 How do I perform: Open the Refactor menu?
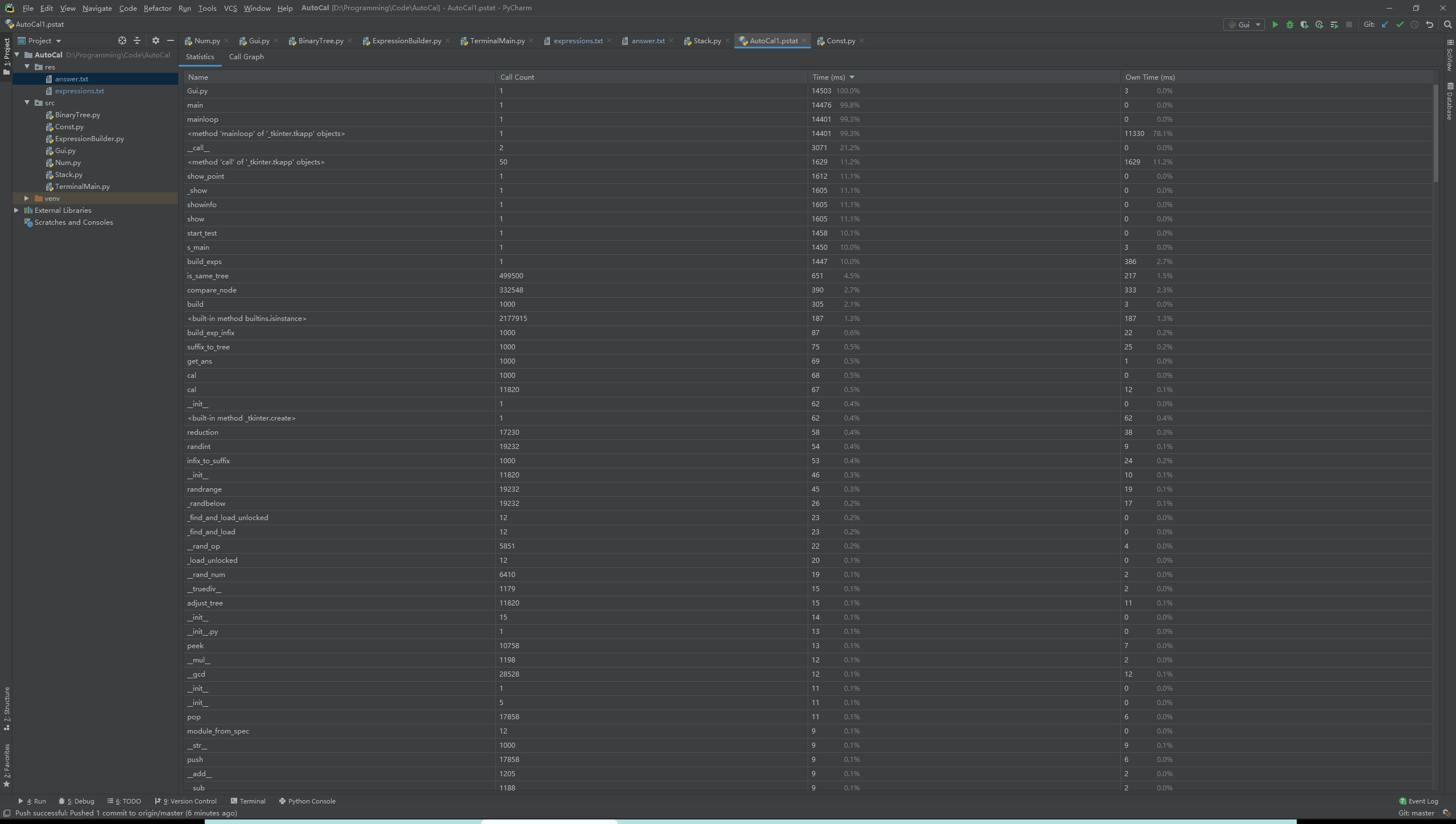tap(157, 8)
